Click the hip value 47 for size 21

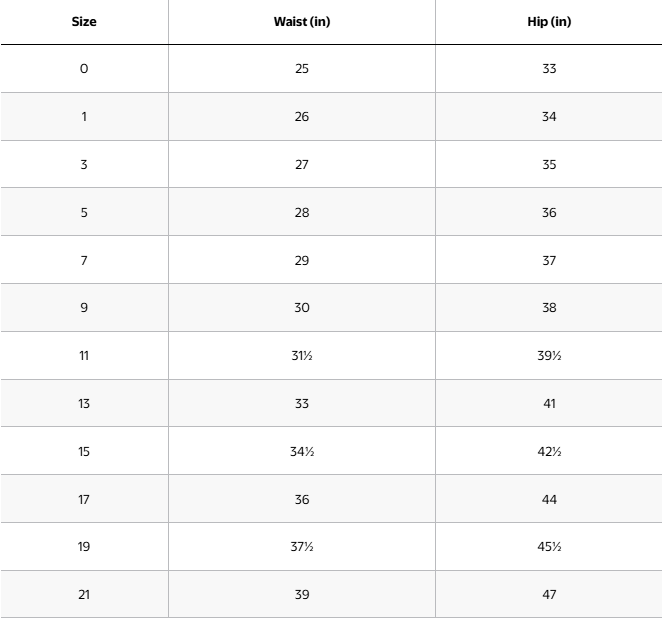[549, 595]
